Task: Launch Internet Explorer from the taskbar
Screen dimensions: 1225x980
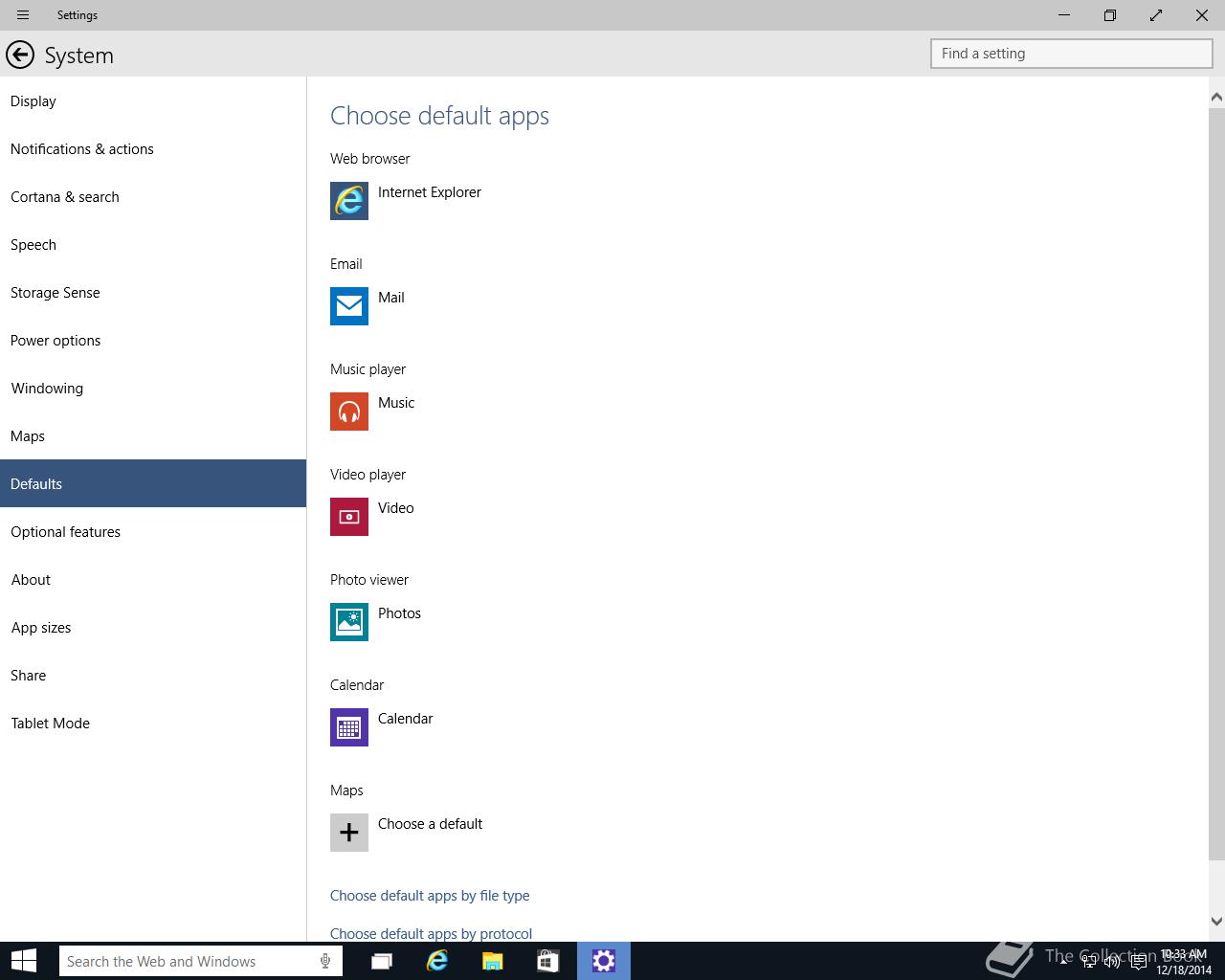Action: pyautogui.click(x=437, y=961)
